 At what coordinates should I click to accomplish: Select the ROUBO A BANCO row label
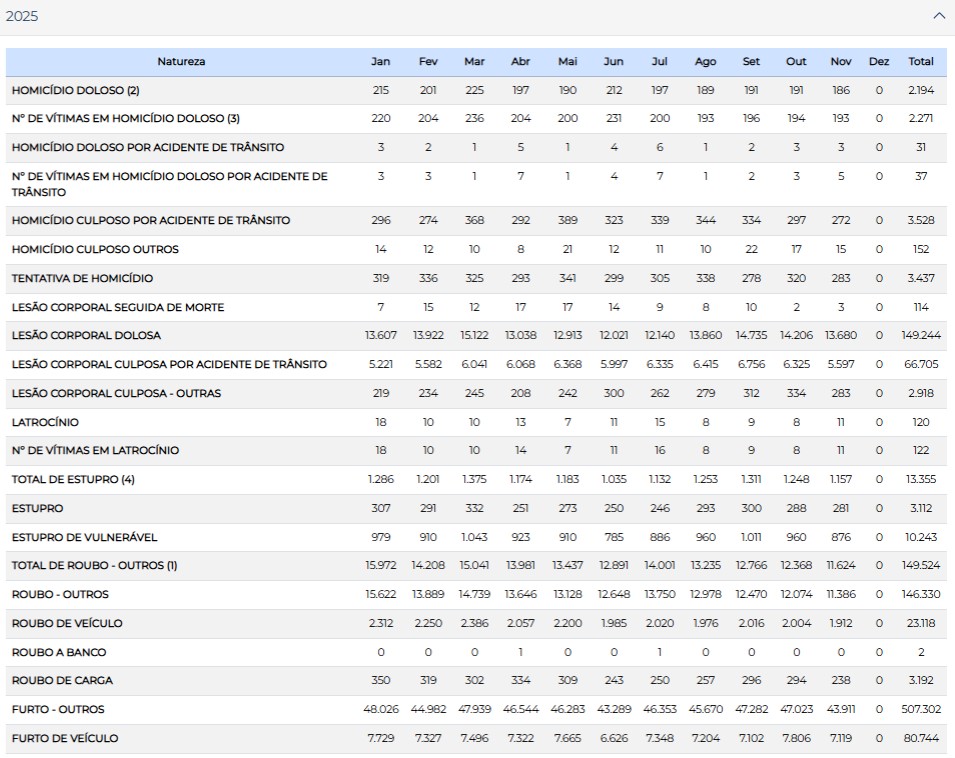coord(59,653)
